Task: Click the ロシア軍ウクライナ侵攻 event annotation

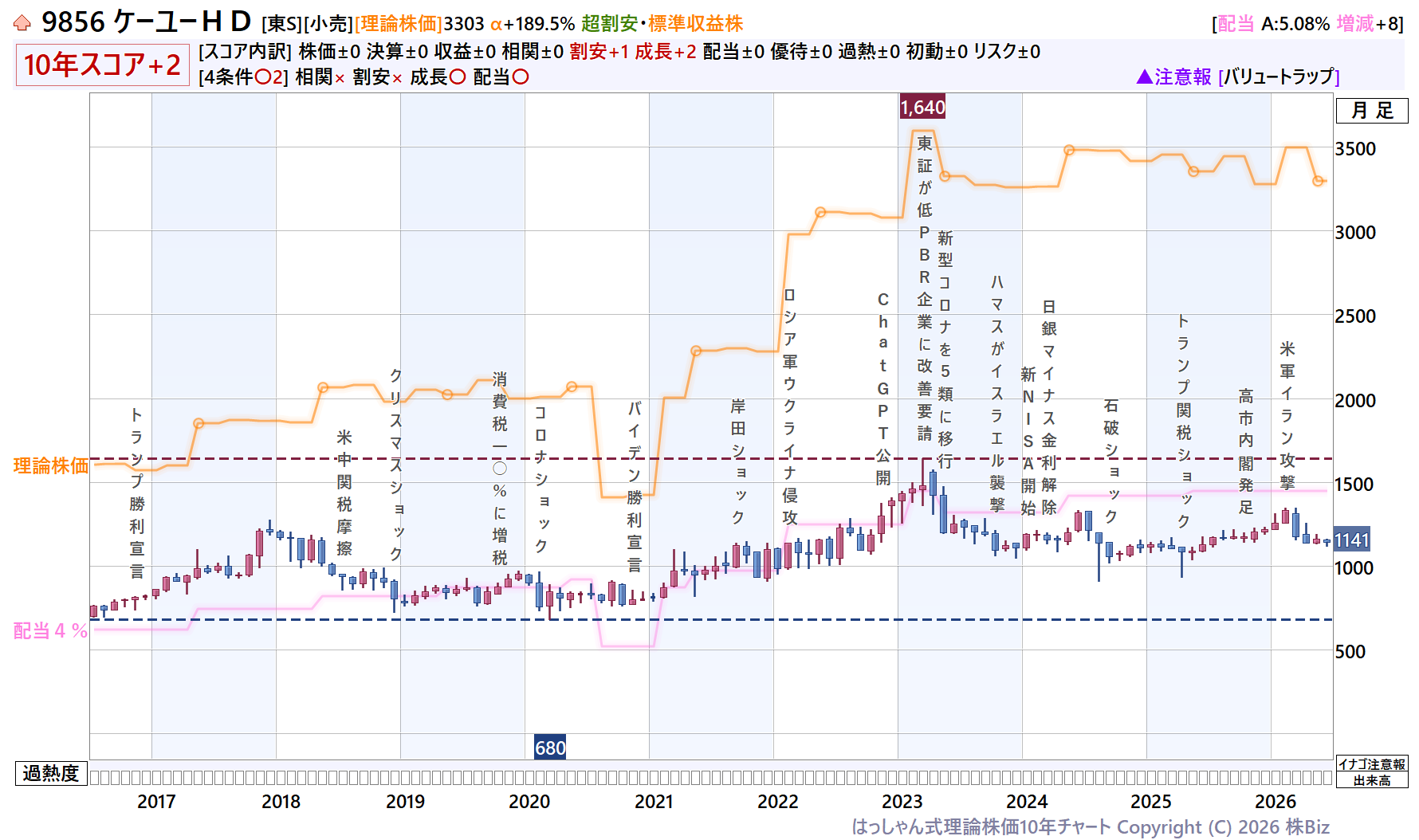Action: pos(790,406)
